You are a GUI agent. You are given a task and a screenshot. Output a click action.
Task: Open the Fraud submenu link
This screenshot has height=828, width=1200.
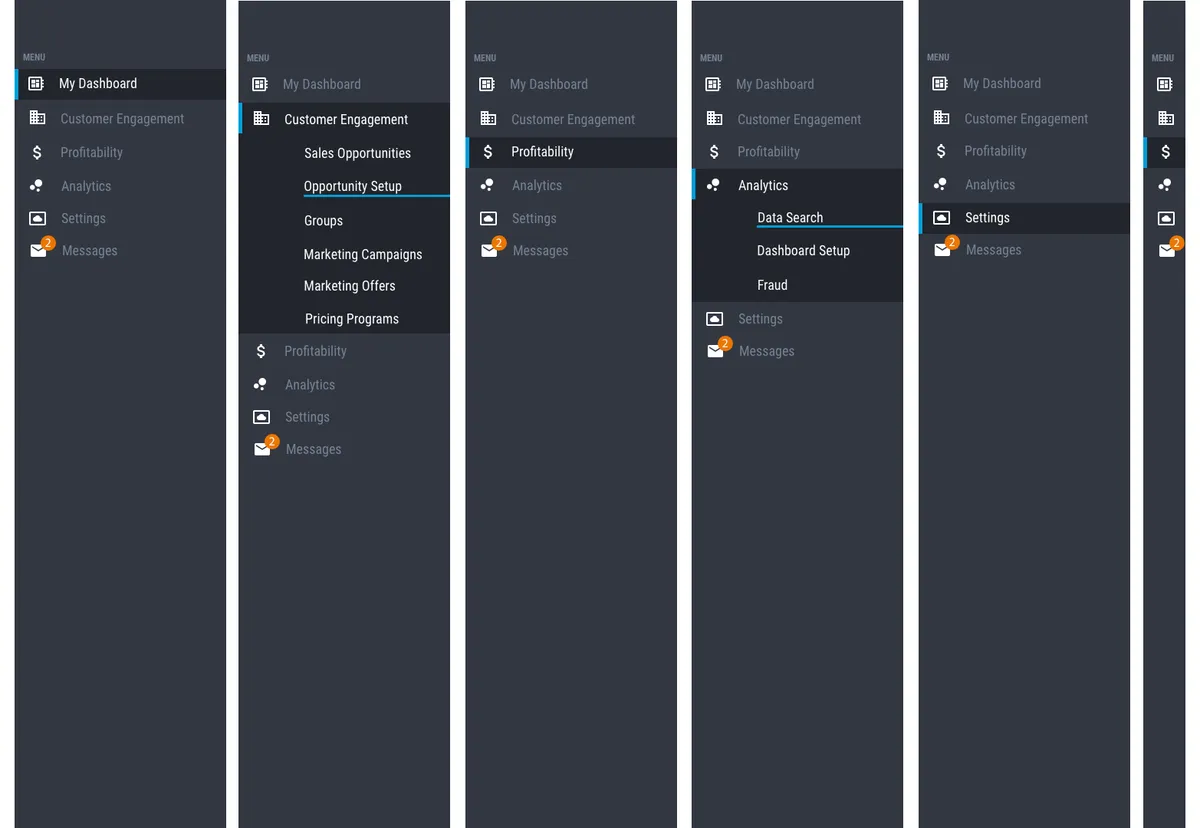pyautogui.click(x=772, y=285)
